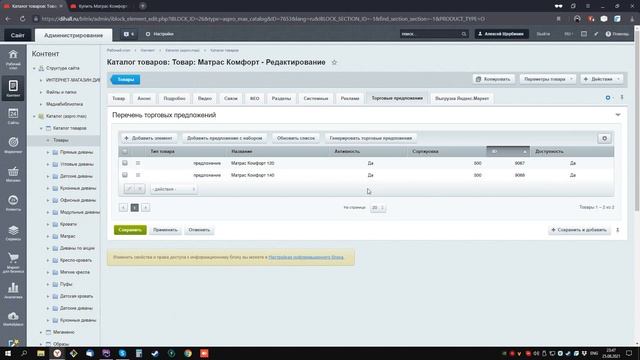Open the notifications counter in top bar
This screenshot has width=640, height=360.
pos(129,34)
